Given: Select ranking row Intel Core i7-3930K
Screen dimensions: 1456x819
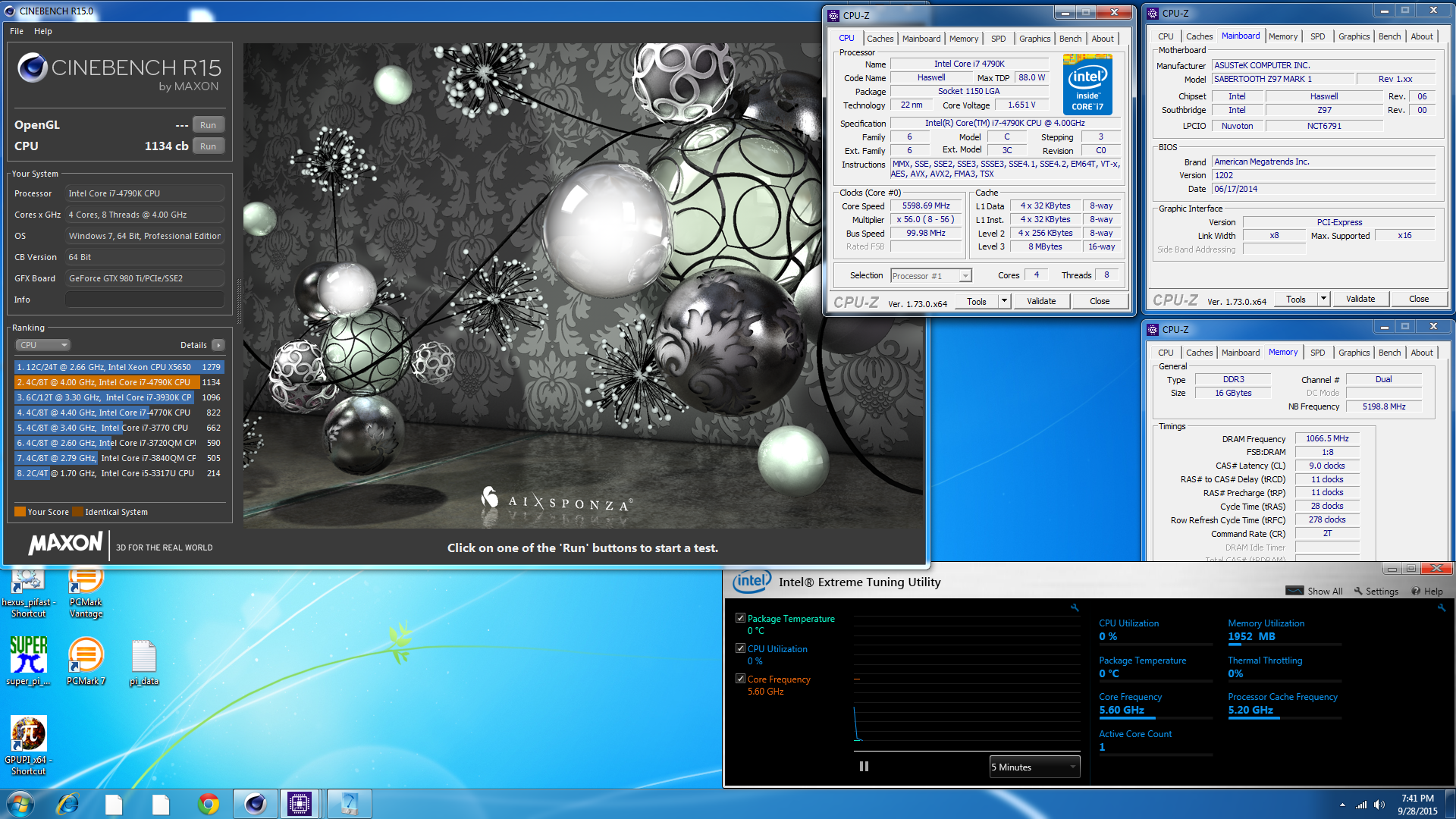Looking at the screenshot, I should point(118,397).
